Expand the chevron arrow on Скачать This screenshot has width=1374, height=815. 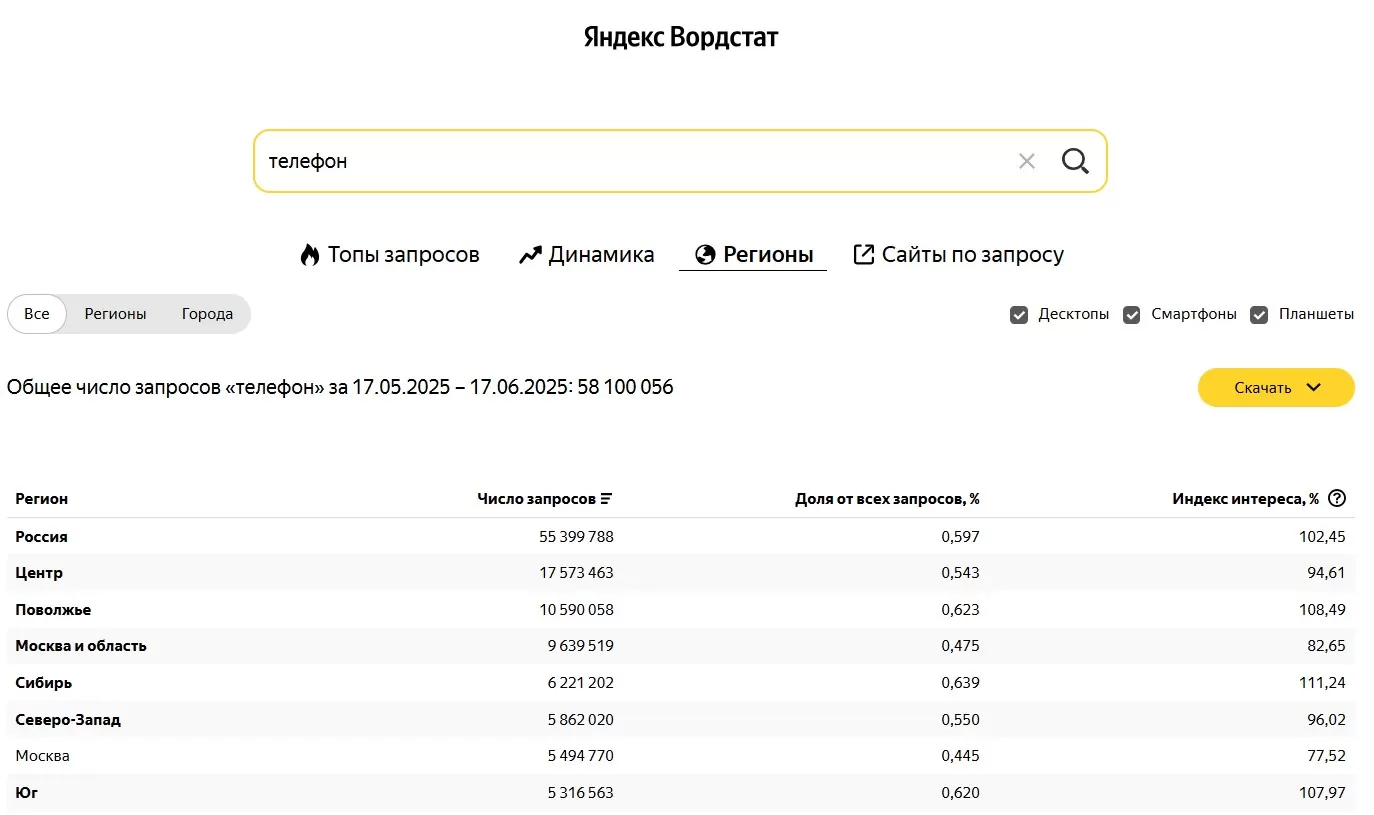coord(1314,388)
